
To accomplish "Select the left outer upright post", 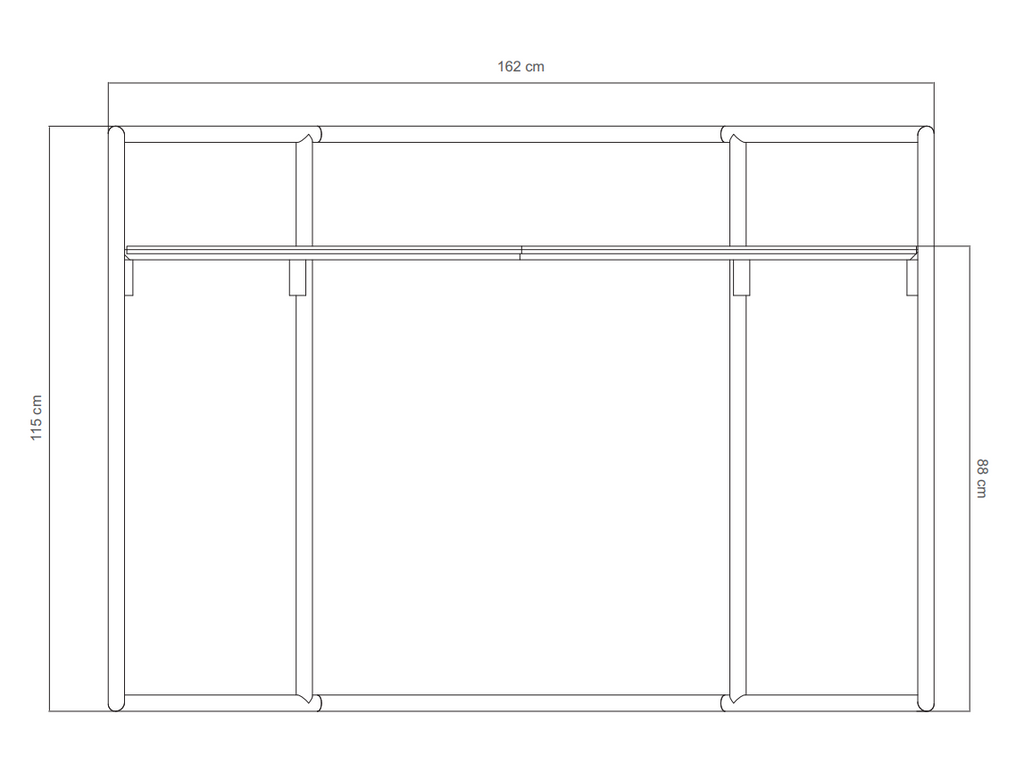I will 116,418.
